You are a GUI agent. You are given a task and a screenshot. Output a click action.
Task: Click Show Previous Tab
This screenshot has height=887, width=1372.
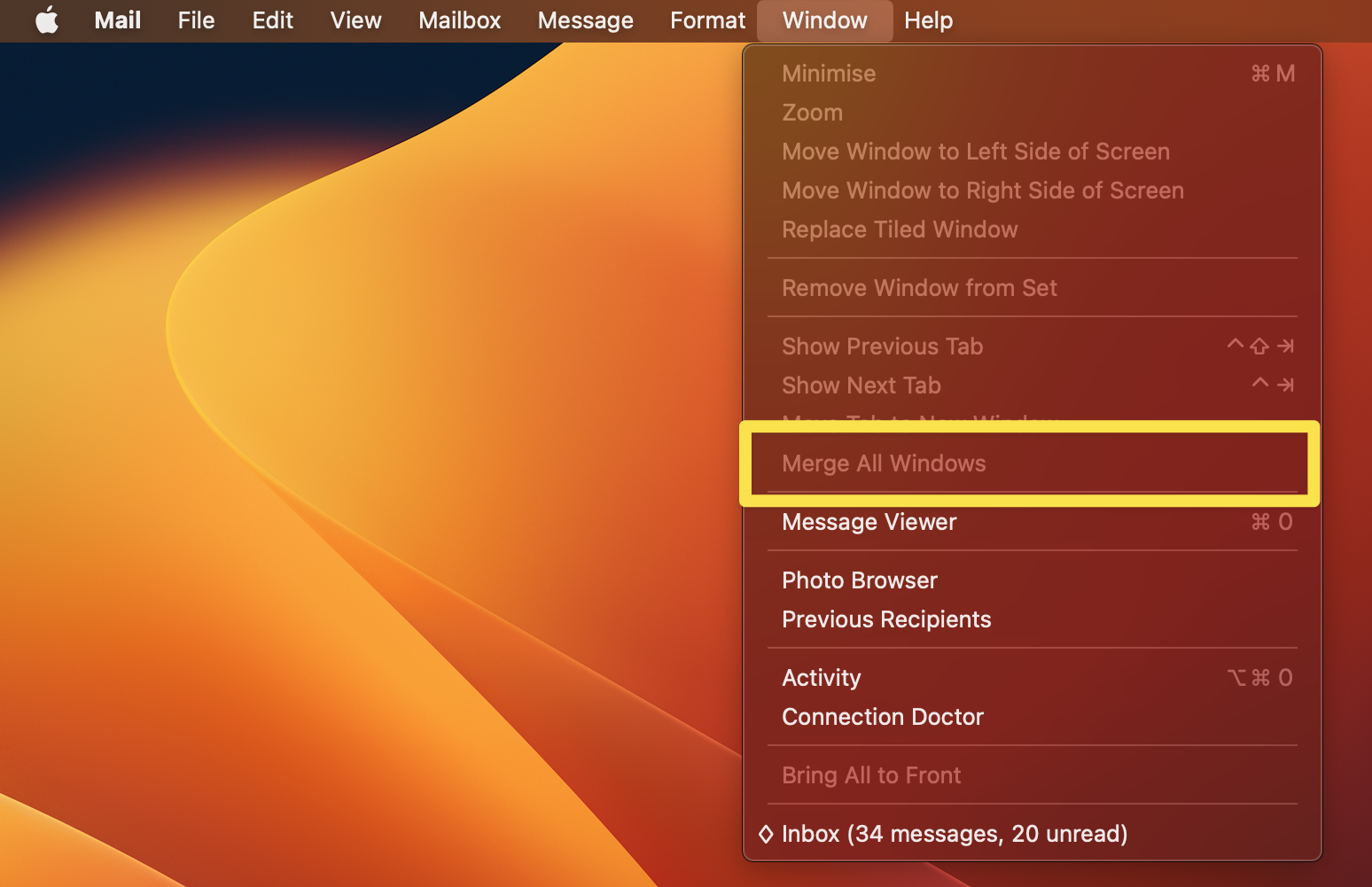click(x=882, y=346)
